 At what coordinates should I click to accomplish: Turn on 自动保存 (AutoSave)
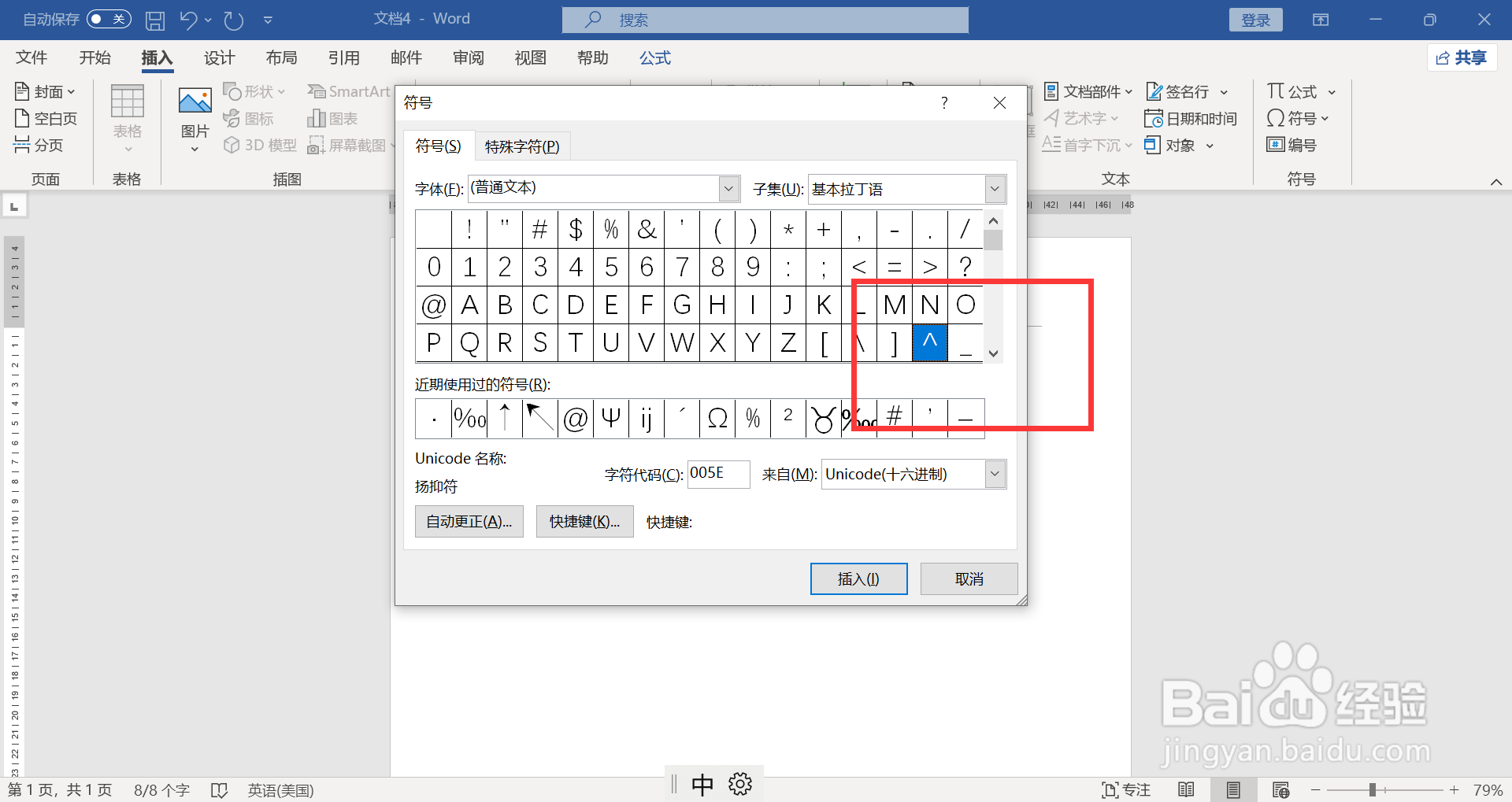click(109, 19)
